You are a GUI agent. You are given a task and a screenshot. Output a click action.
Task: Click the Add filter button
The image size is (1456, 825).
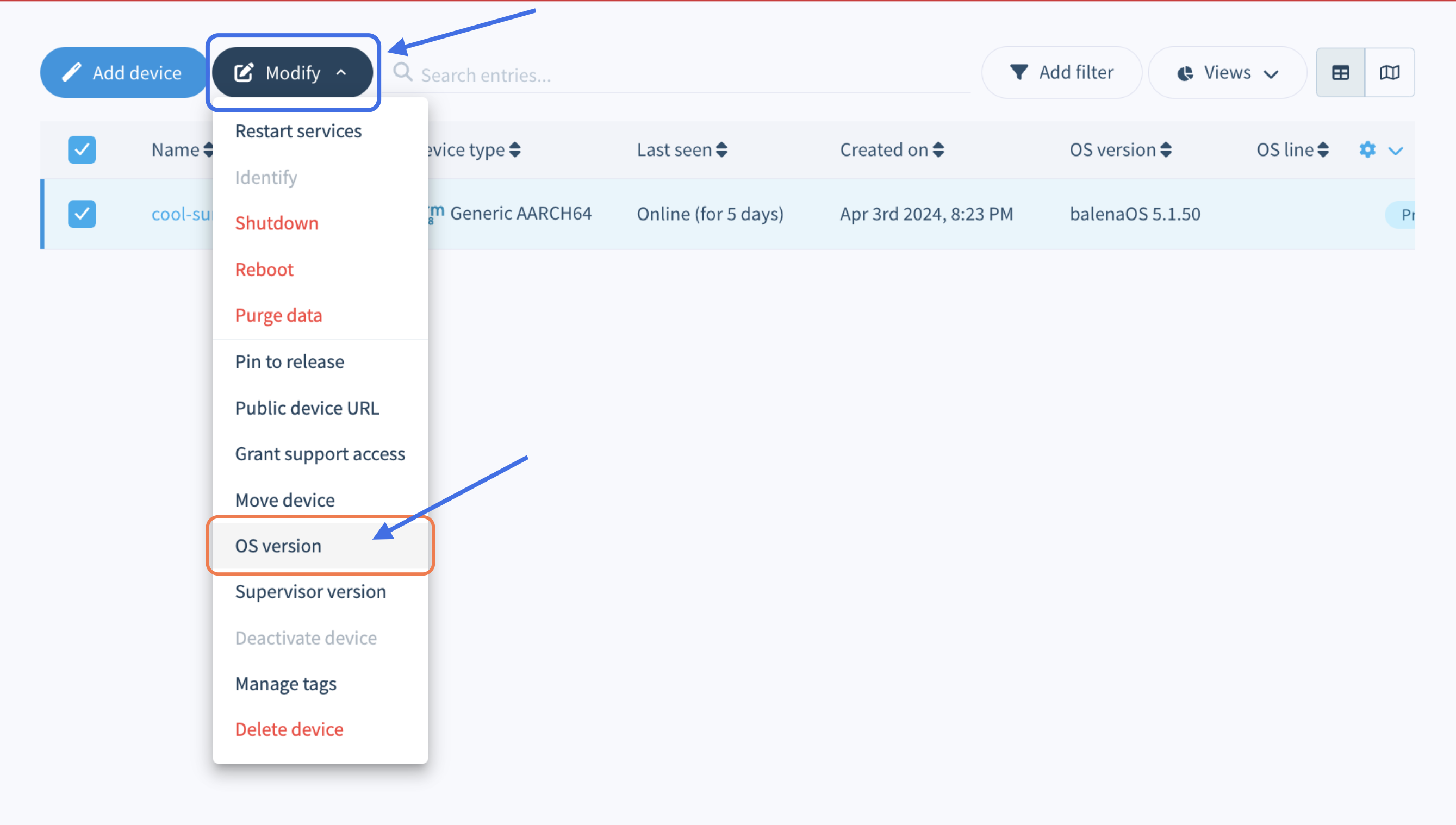click(x=1061, y=72)
